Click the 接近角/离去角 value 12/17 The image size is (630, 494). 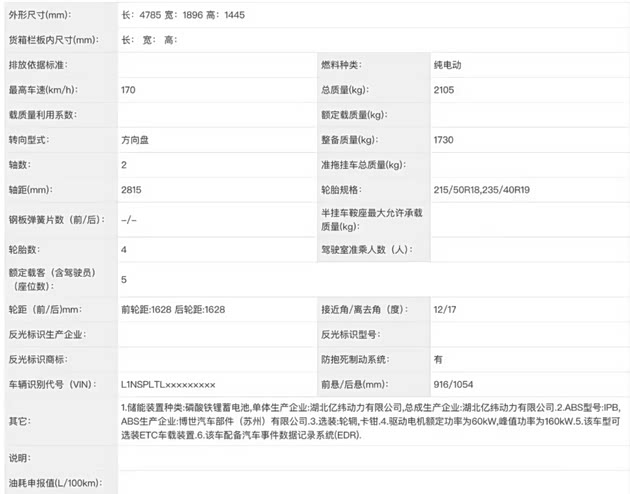click(446, 309)
